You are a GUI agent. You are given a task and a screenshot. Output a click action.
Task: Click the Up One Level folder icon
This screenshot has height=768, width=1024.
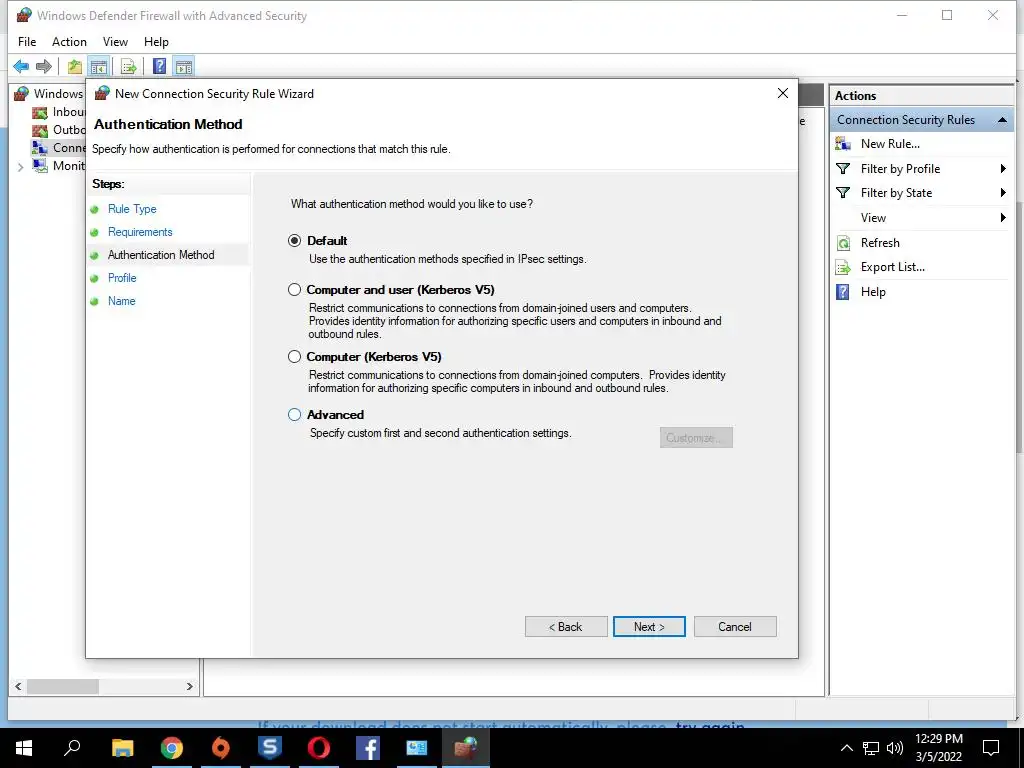[x=75, y=66]
